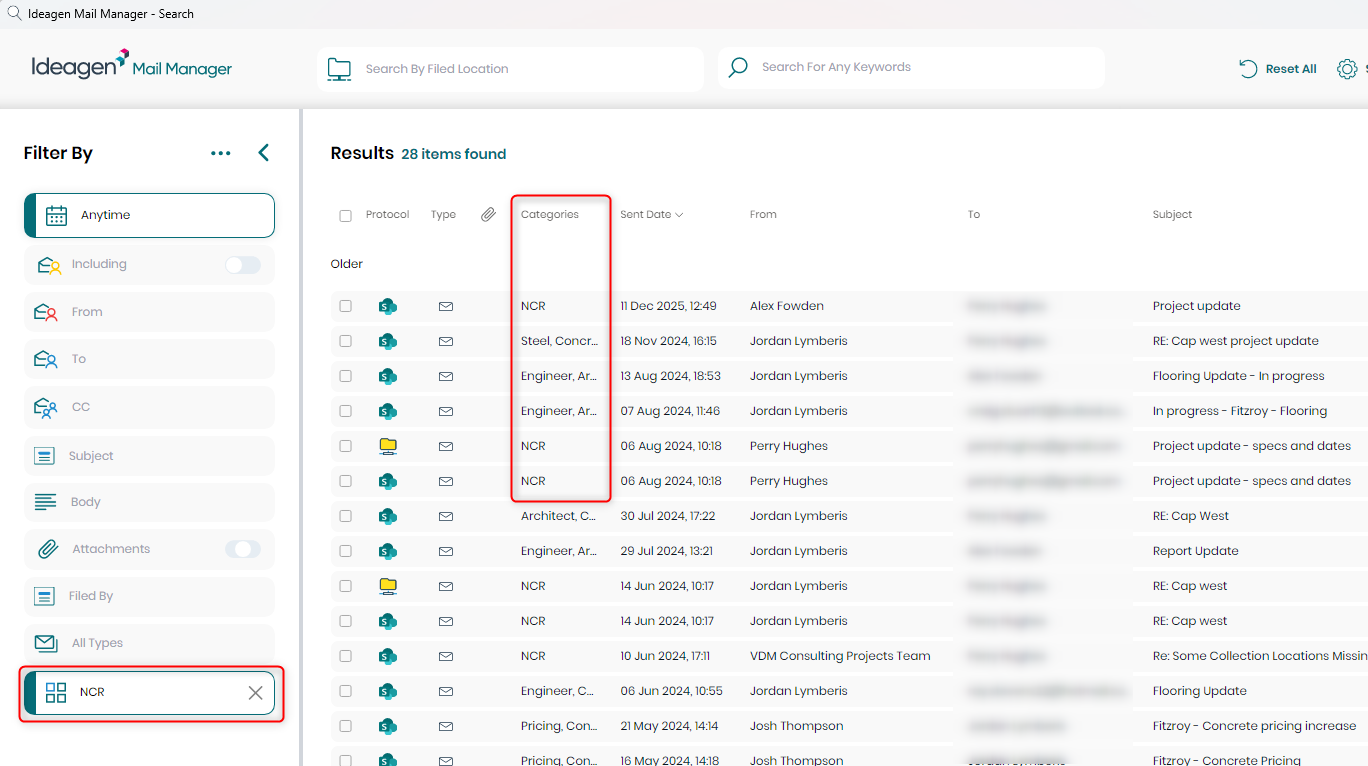Sort by the Type column header
This screenshot has height=766, width=1368.
point(443,215)
